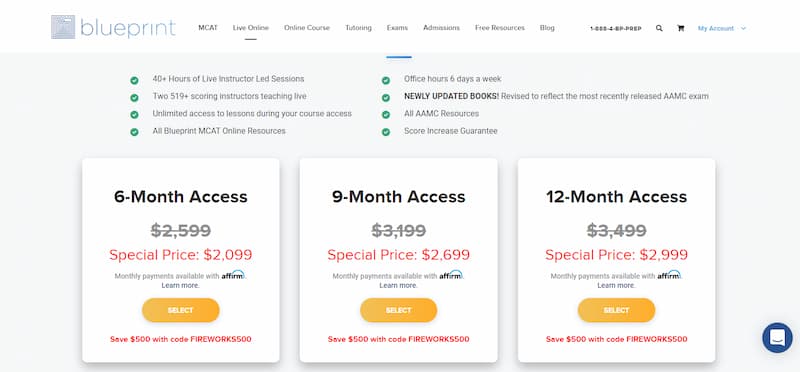Open the Live Online menu item

(x=251, y=28)
